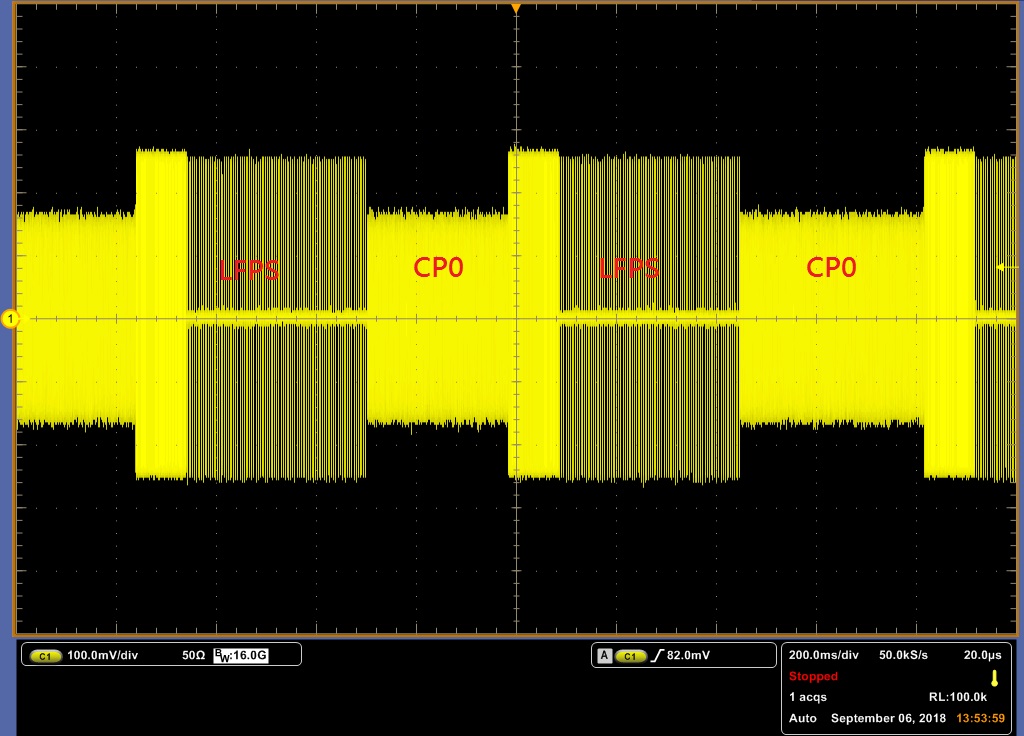Screen dimensions: 1024x736
Task: Click the C1 trigger source badge
Action: coord(631,656)
